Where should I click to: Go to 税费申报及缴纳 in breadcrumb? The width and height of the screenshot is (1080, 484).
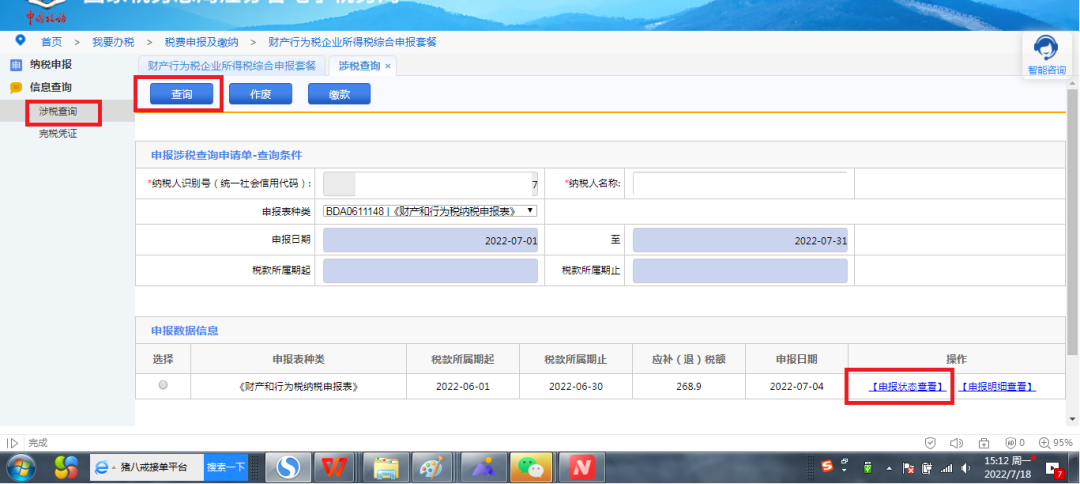point(201,42)
